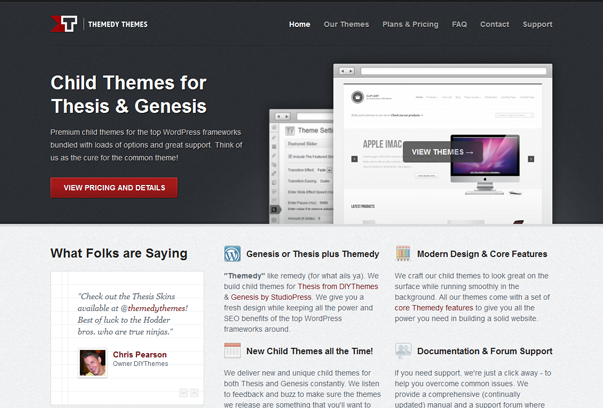Screen dimensions: 603x408
Task: Click the WordPress icon next to Genesis or Thesis
Action: click(232, 254)
